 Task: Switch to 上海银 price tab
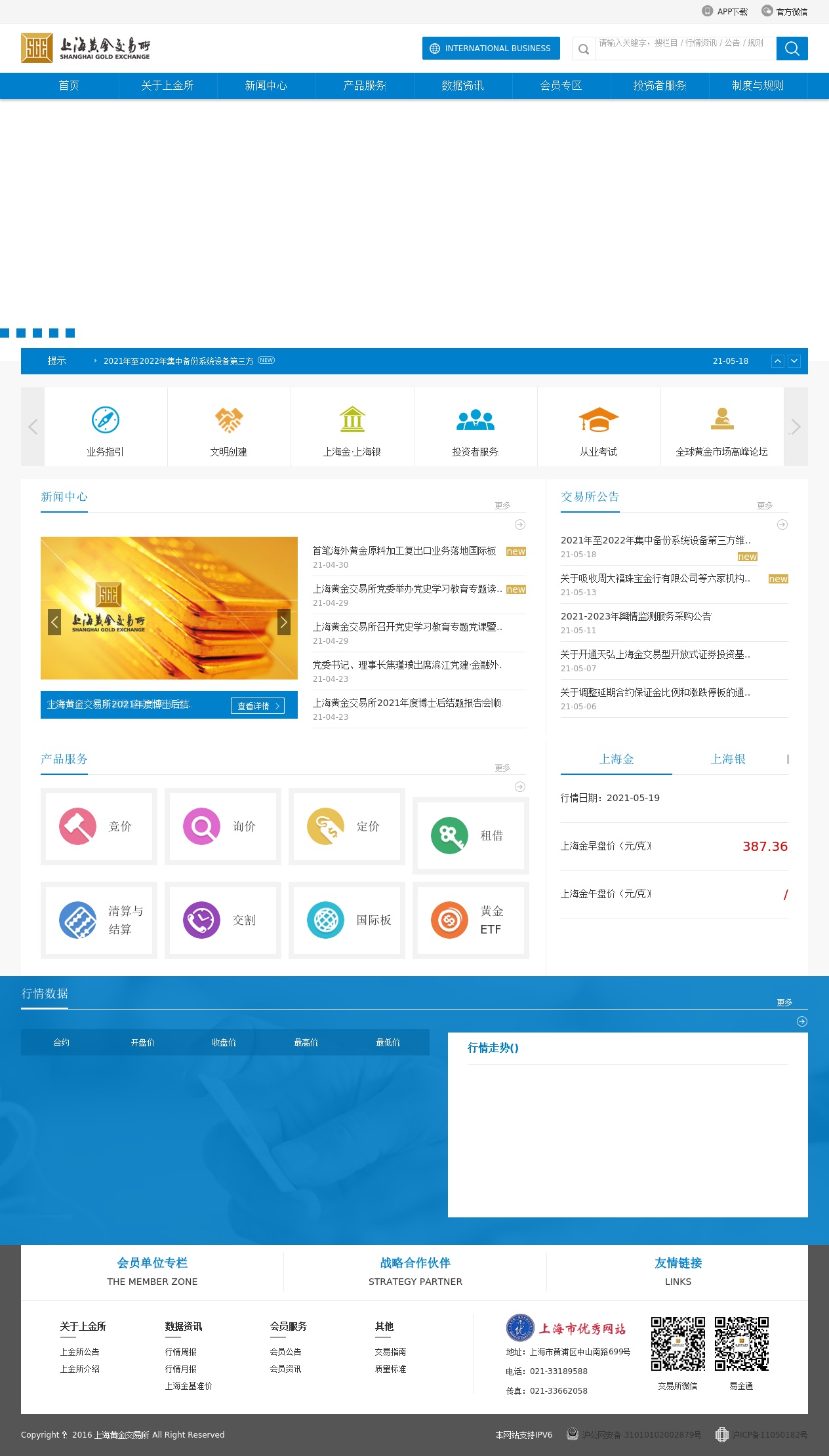pyautogui.click(x=728, y=759)
